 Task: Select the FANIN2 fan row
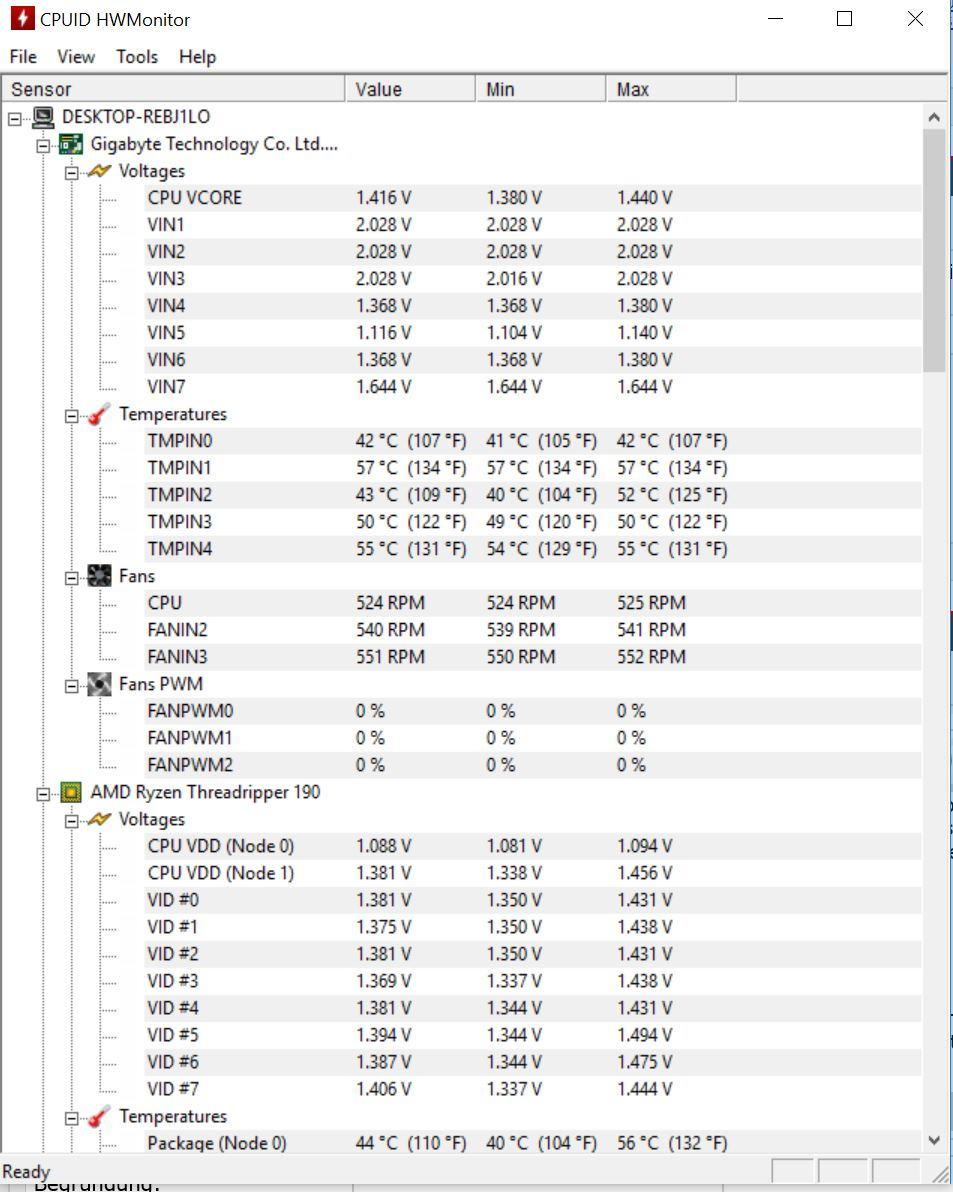click(533, 630)
